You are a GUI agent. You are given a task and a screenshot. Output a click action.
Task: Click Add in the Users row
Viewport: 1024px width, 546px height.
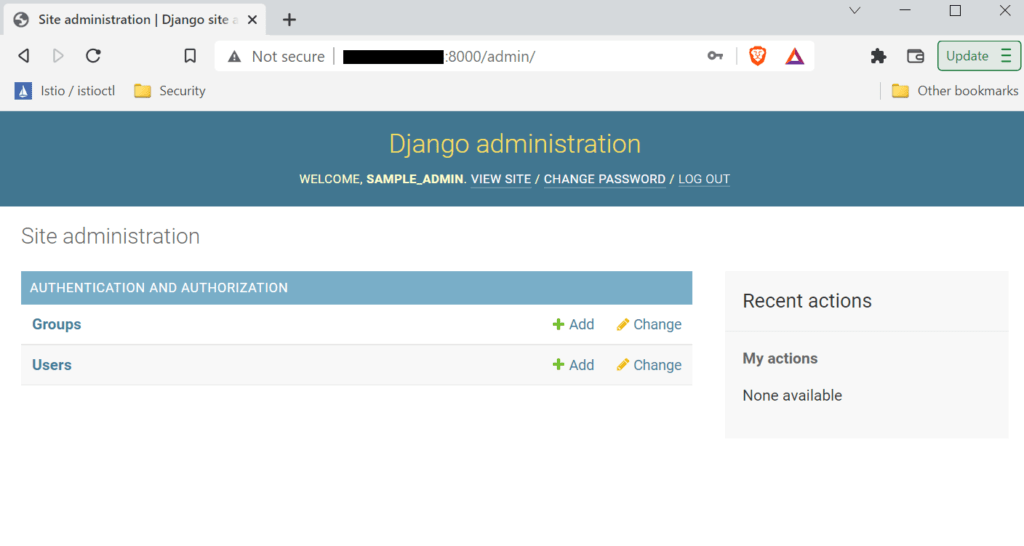[x=573, y=365]
